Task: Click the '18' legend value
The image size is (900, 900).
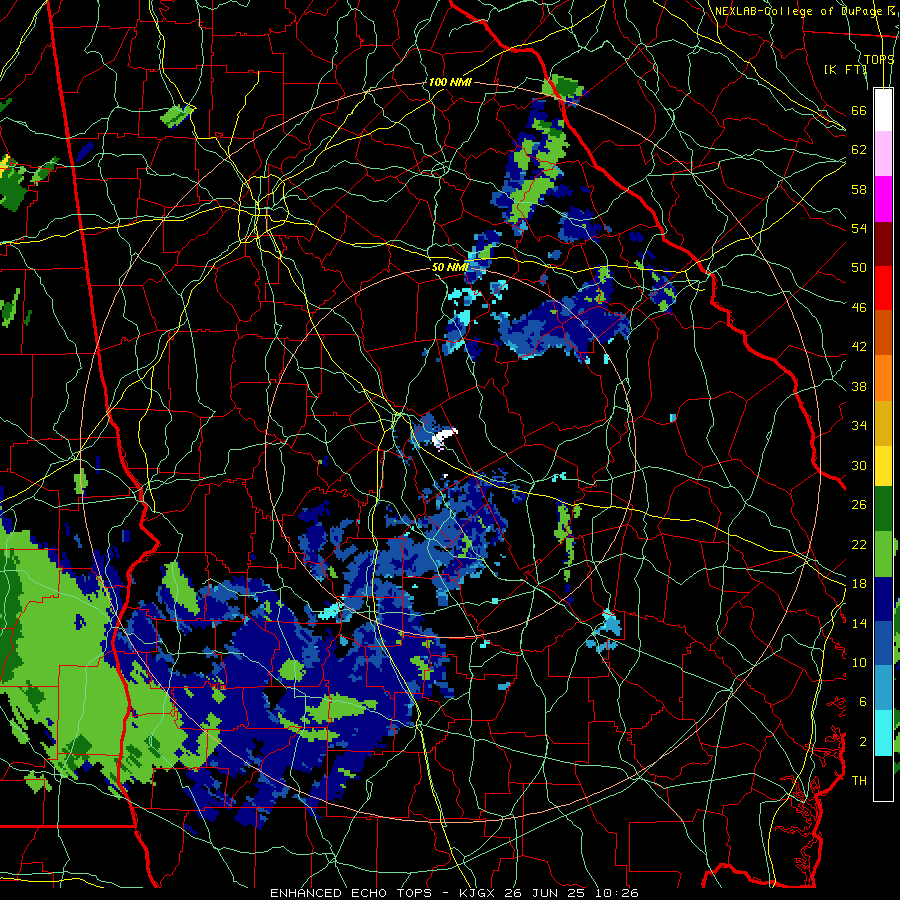Action: (x=859, y=584)
